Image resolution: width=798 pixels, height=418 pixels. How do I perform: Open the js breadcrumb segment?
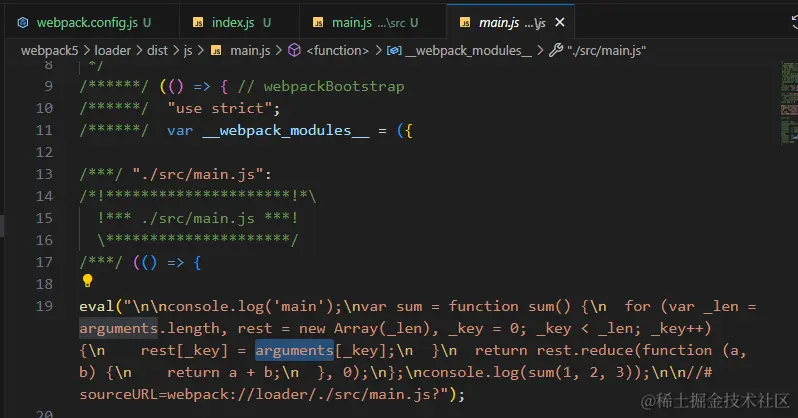tap(188, 50)
